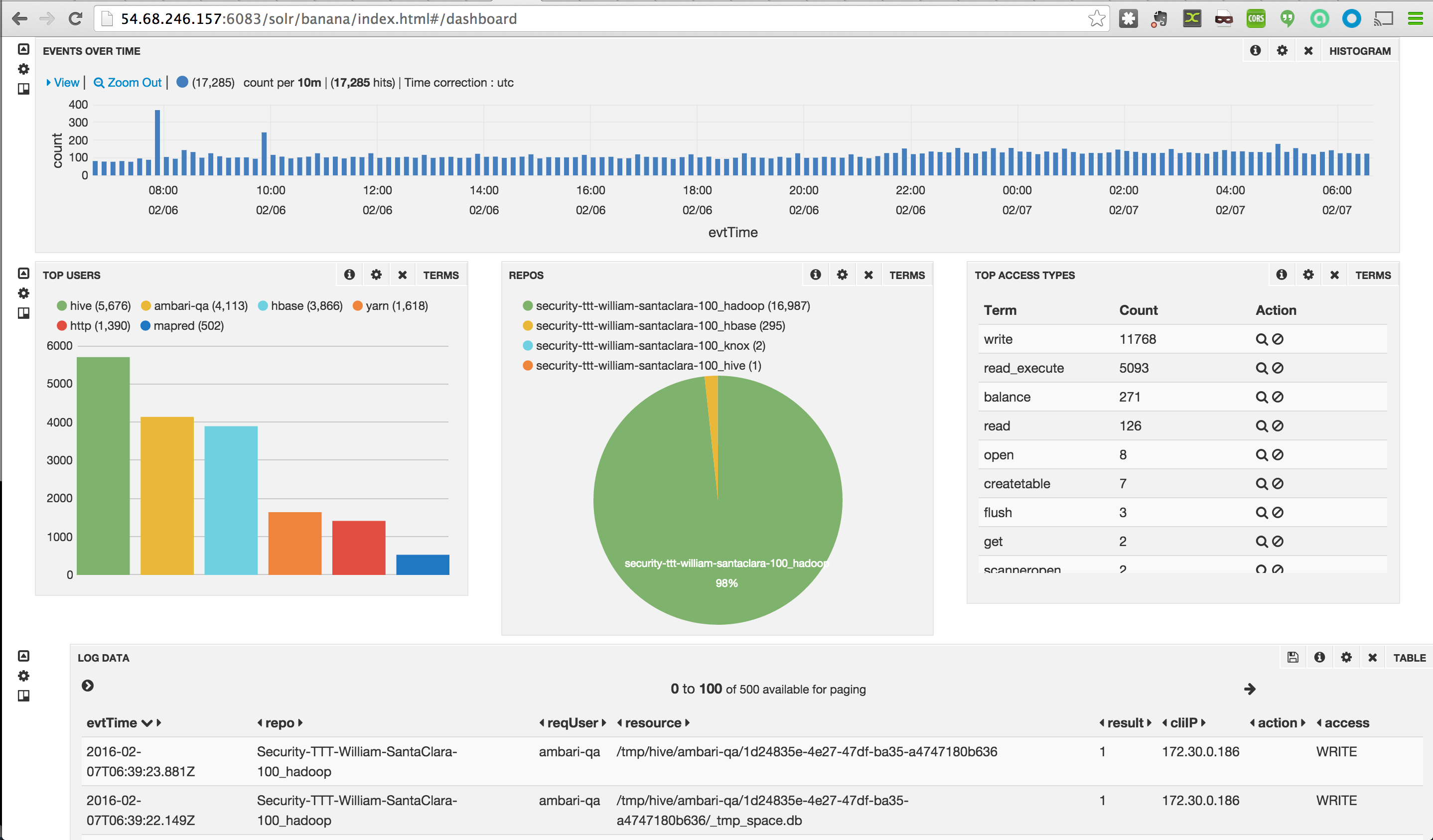The height and width of the screenshot is (840, 1433).
Task: Collapse the Top Users row using left icon
Action: click(x=23, y=274)
